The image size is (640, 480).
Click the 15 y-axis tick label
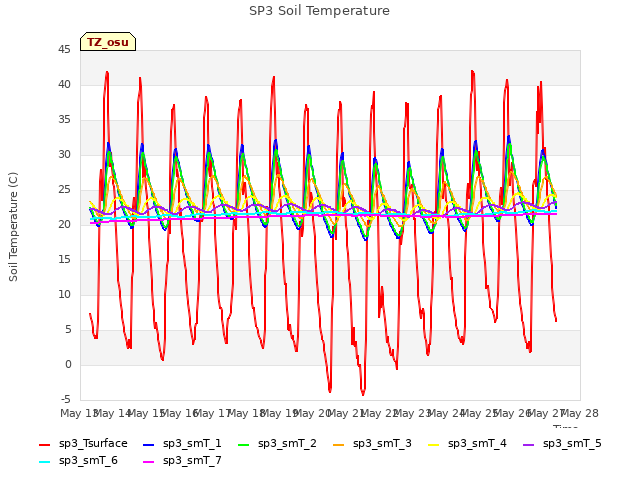(x=64, y=260)
